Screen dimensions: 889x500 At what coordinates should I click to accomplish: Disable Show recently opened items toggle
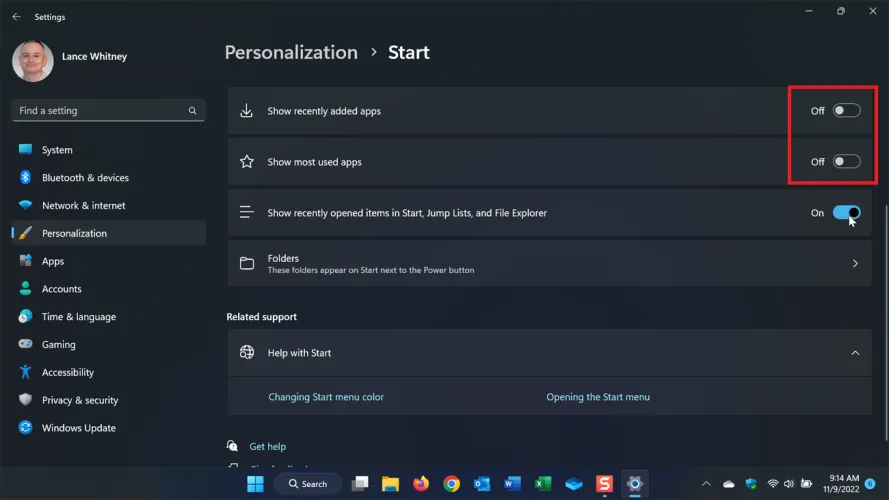[846, 213]
